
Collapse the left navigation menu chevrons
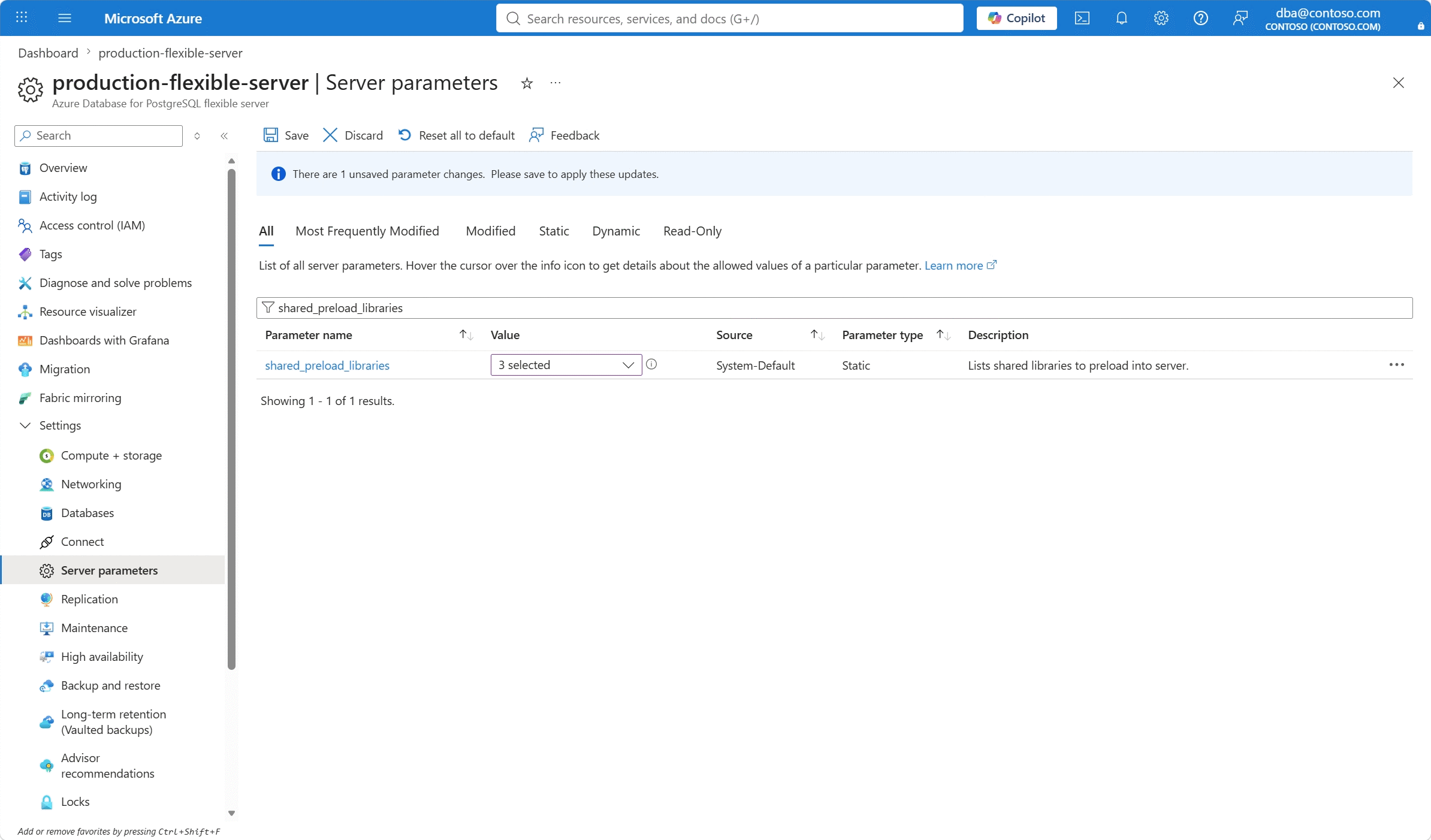(x=224, y=136)
